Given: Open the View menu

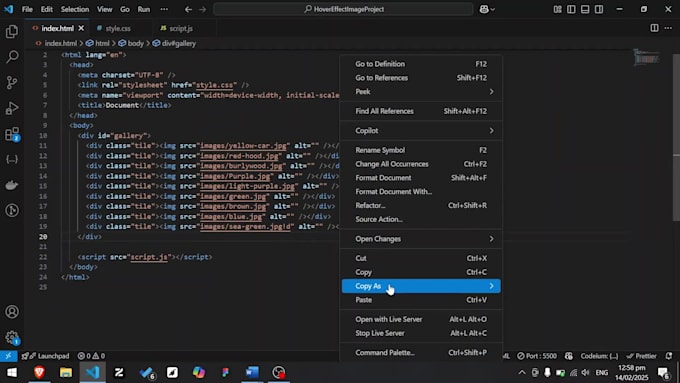Looking at the screenshot, I should [x=104, y=9].
